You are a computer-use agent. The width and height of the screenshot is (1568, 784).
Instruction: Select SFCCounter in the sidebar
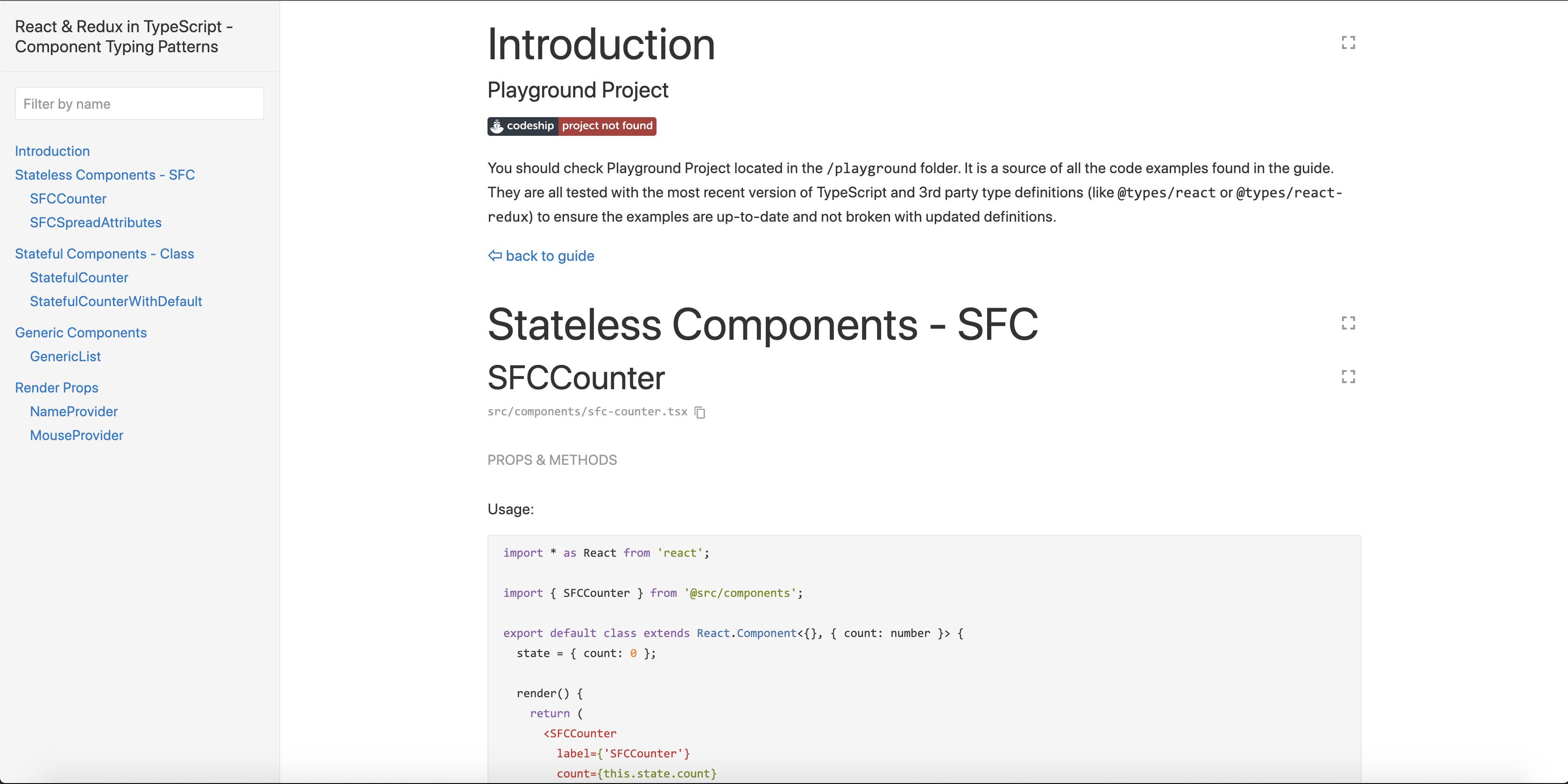pos(68,199)
